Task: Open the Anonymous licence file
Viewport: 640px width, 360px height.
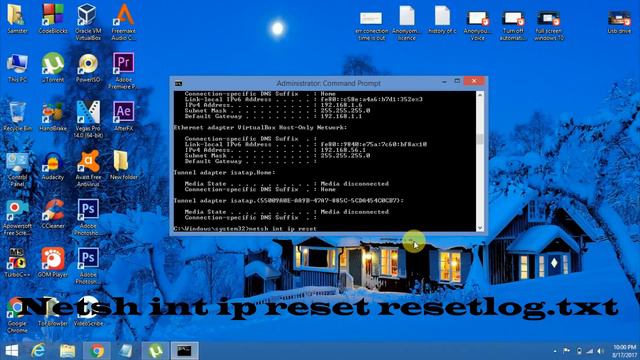Action: pyautogui.click(x=407, y=23)
